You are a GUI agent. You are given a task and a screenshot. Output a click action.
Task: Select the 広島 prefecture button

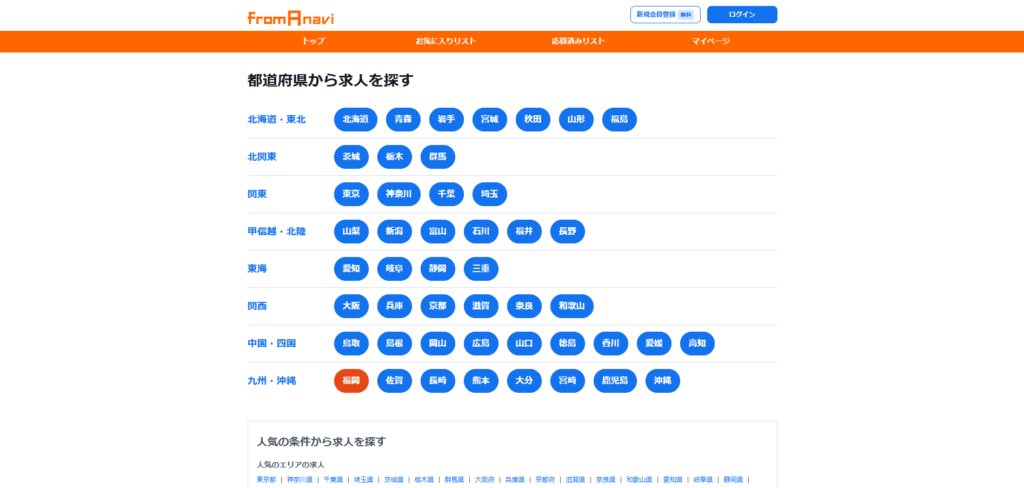(481, 343)
